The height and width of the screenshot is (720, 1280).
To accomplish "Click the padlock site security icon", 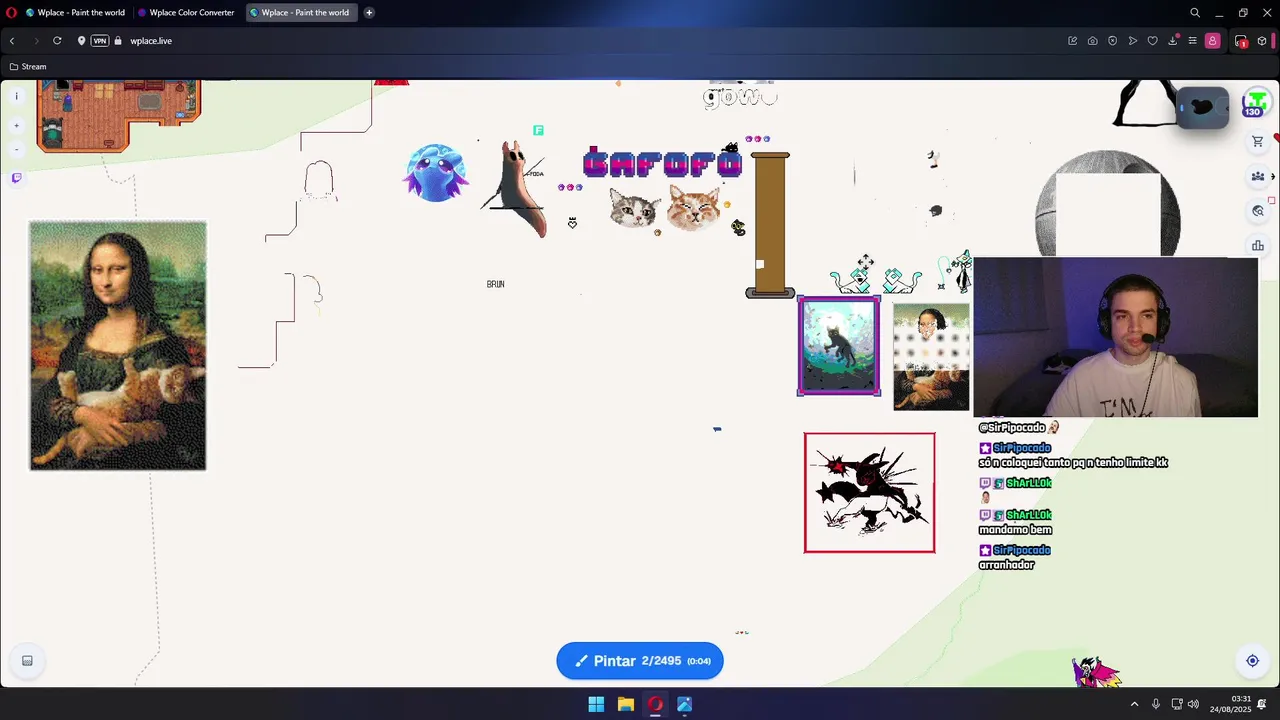I will (118, 41).
